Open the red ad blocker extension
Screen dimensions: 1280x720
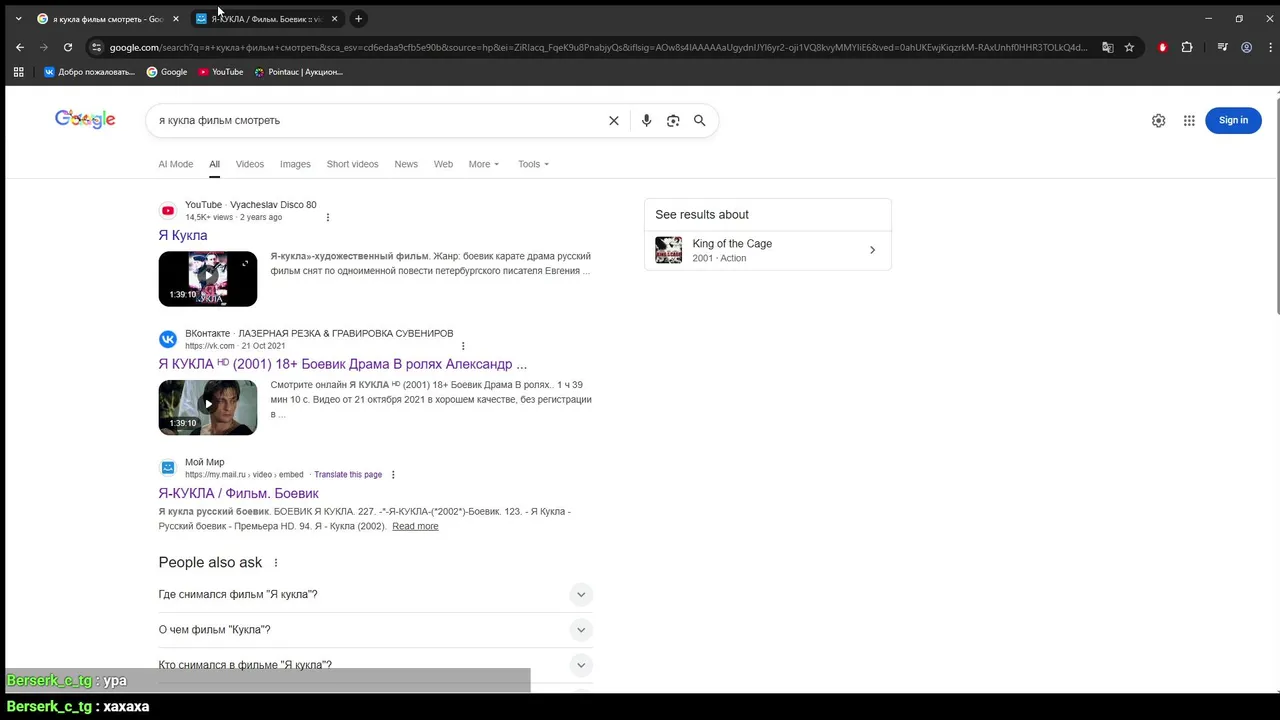click(1162, 47)
